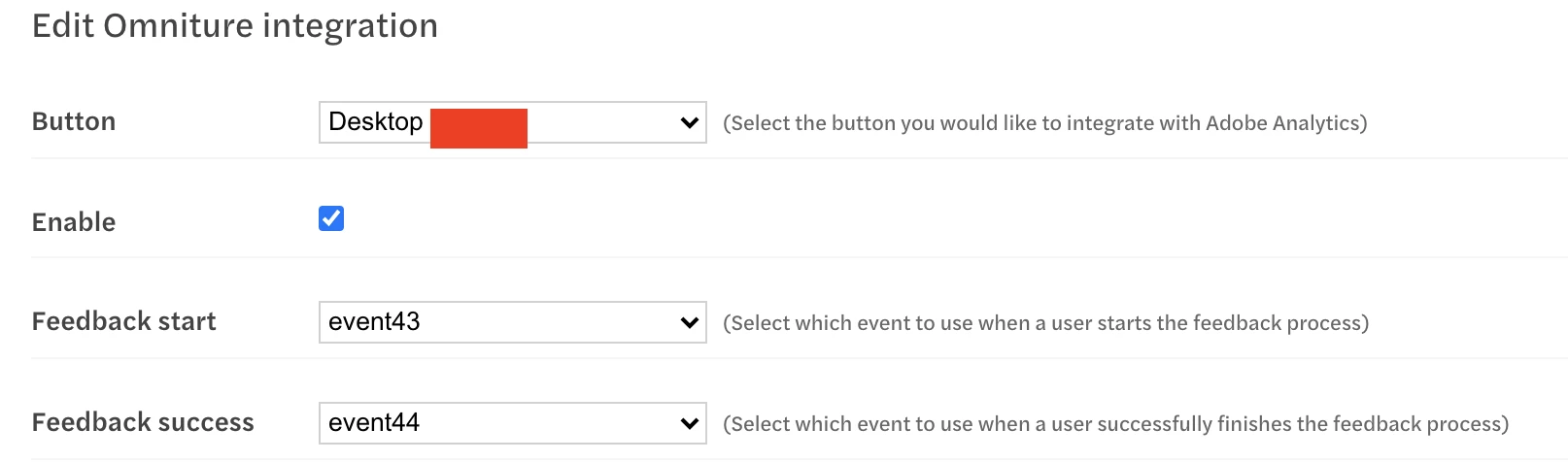The image size is (1568, 462).
Task: Click the hint about starting the feedback process
Action: click(1045, 323)
